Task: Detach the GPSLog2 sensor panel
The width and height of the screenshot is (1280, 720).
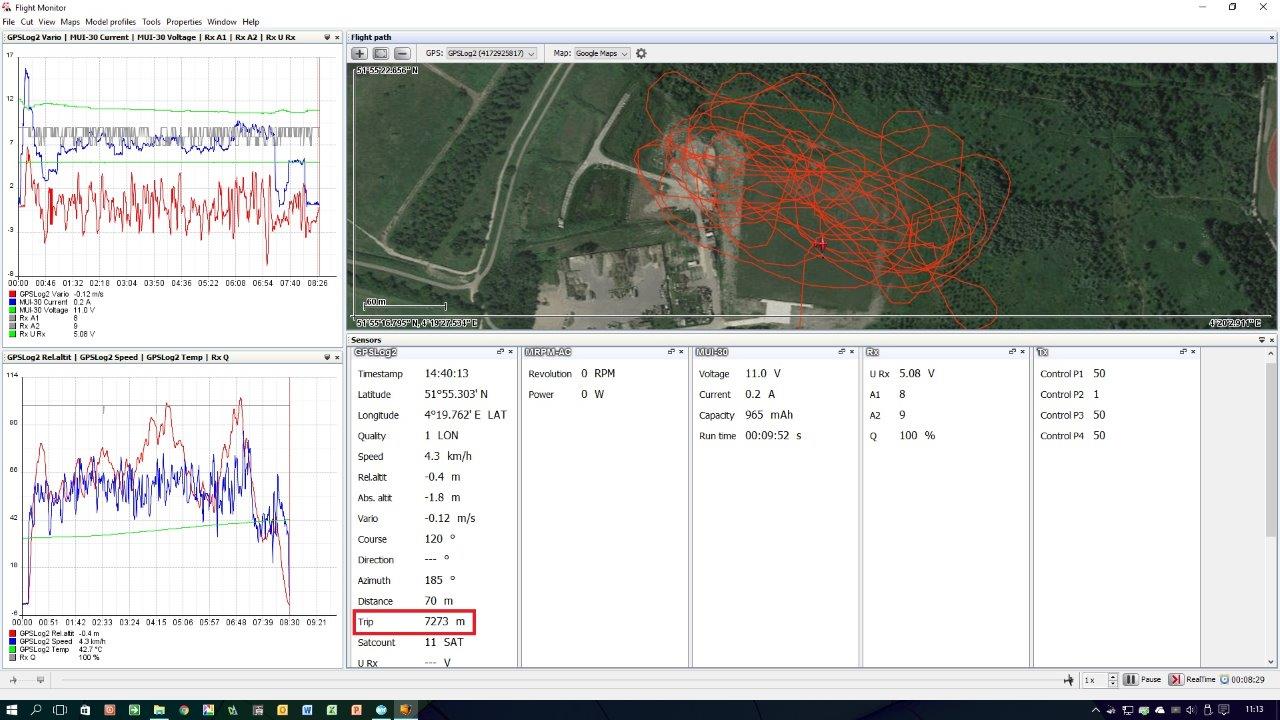Action: coord(500,352)
